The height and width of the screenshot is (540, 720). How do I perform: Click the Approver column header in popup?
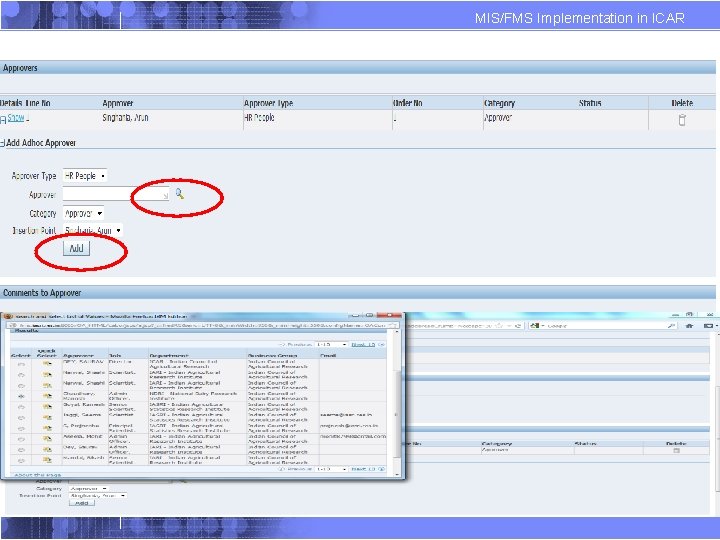(x=79, y=356)
